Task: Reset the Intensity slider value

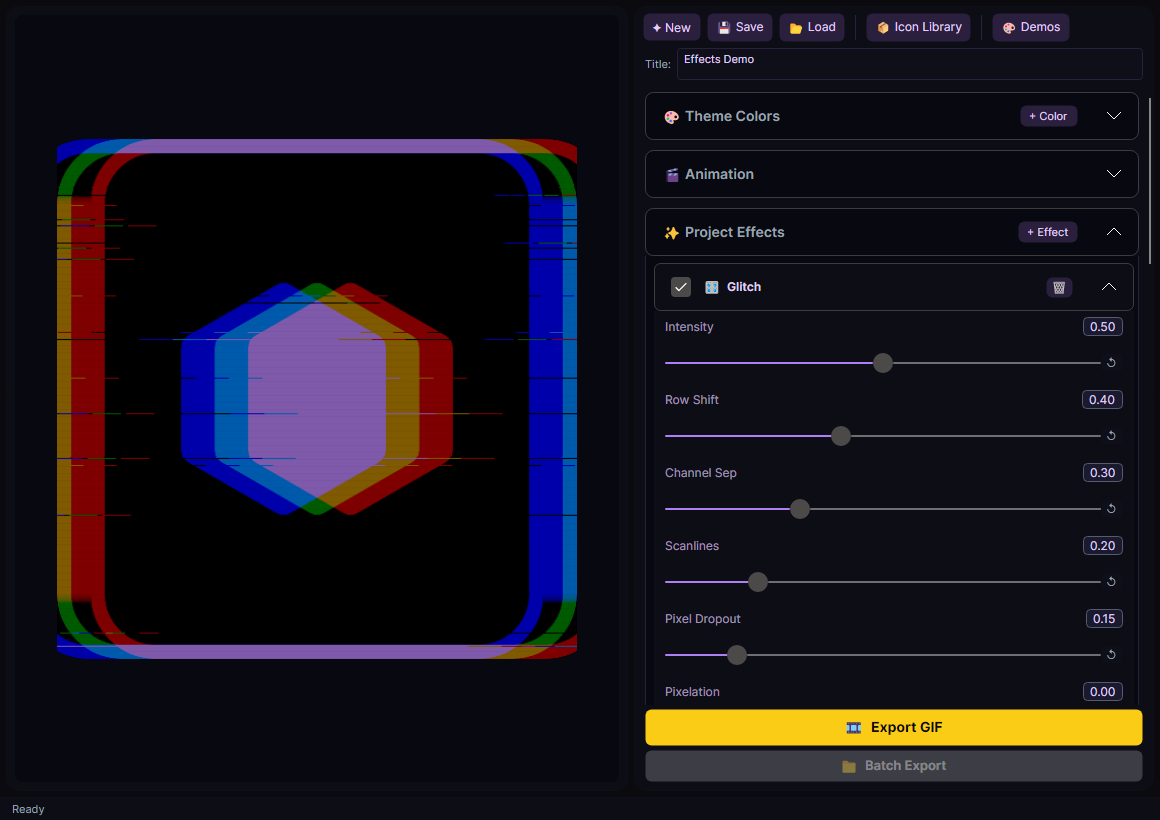Action: (1111, 363)
